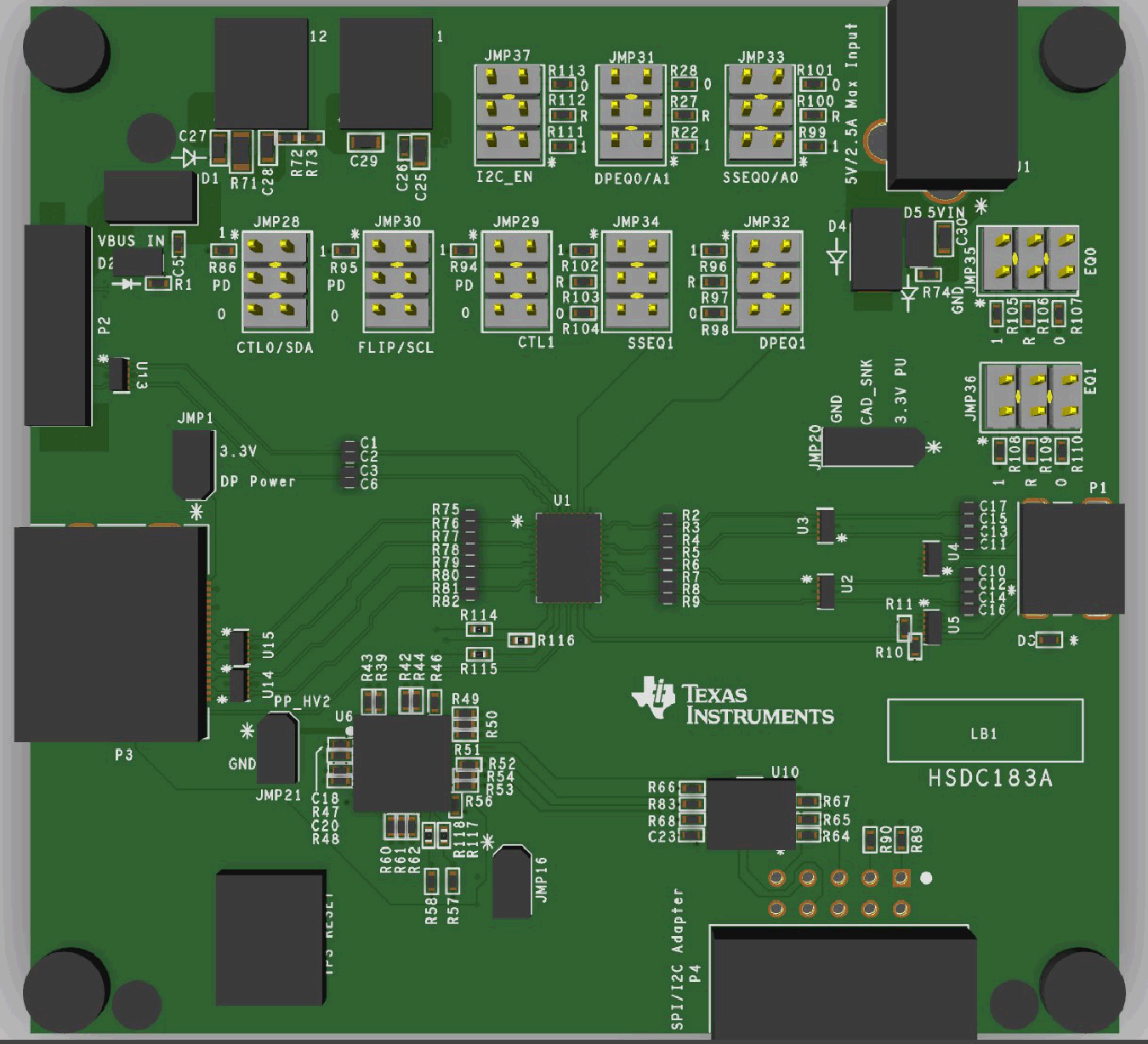
Task: Click the LB1 white label box
Action: click(986, 729)
